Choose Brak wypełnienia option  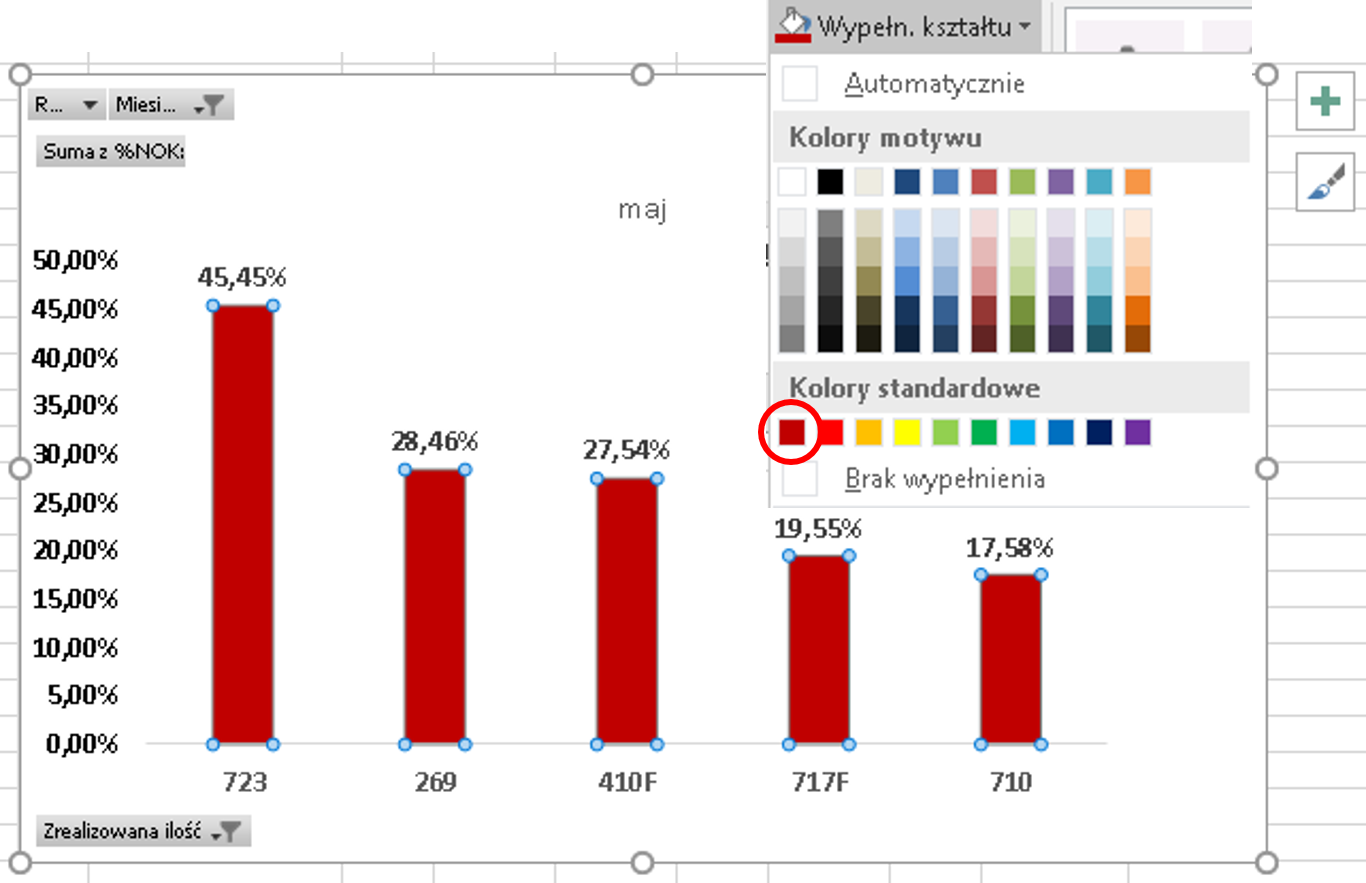tap(944, 479)
